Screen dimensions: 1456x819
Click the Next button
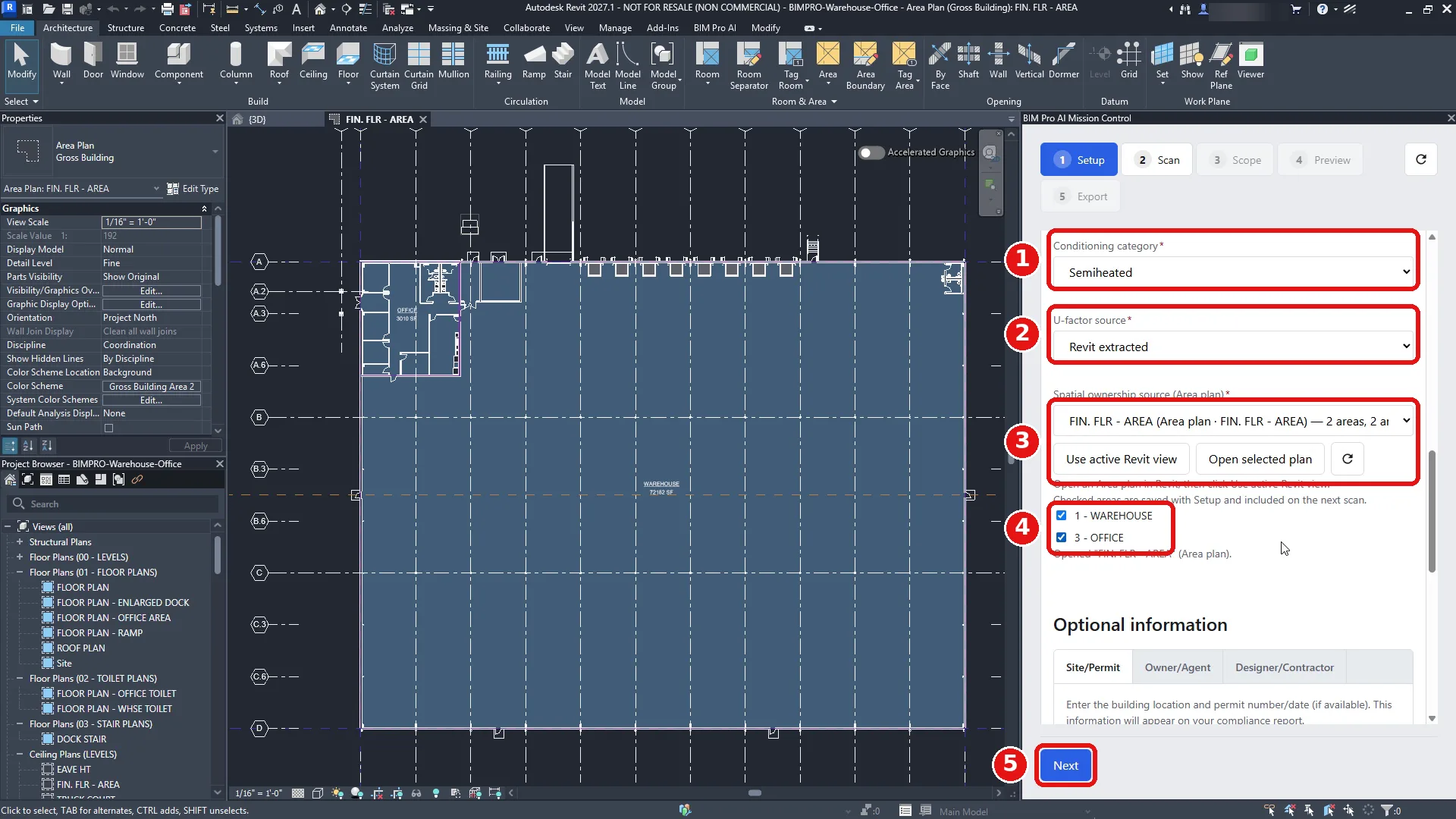(1065, 766)
